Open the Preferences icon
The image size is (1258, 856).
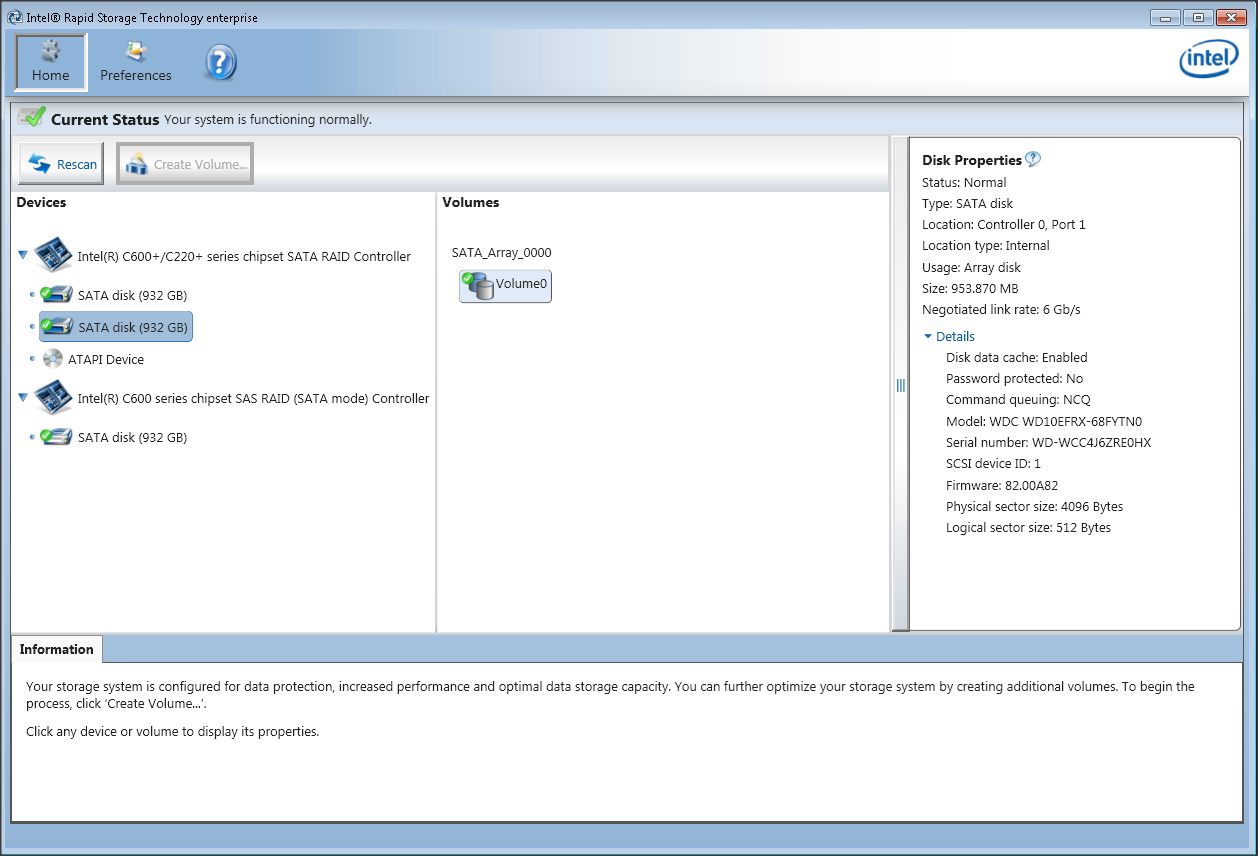point(135,55)
